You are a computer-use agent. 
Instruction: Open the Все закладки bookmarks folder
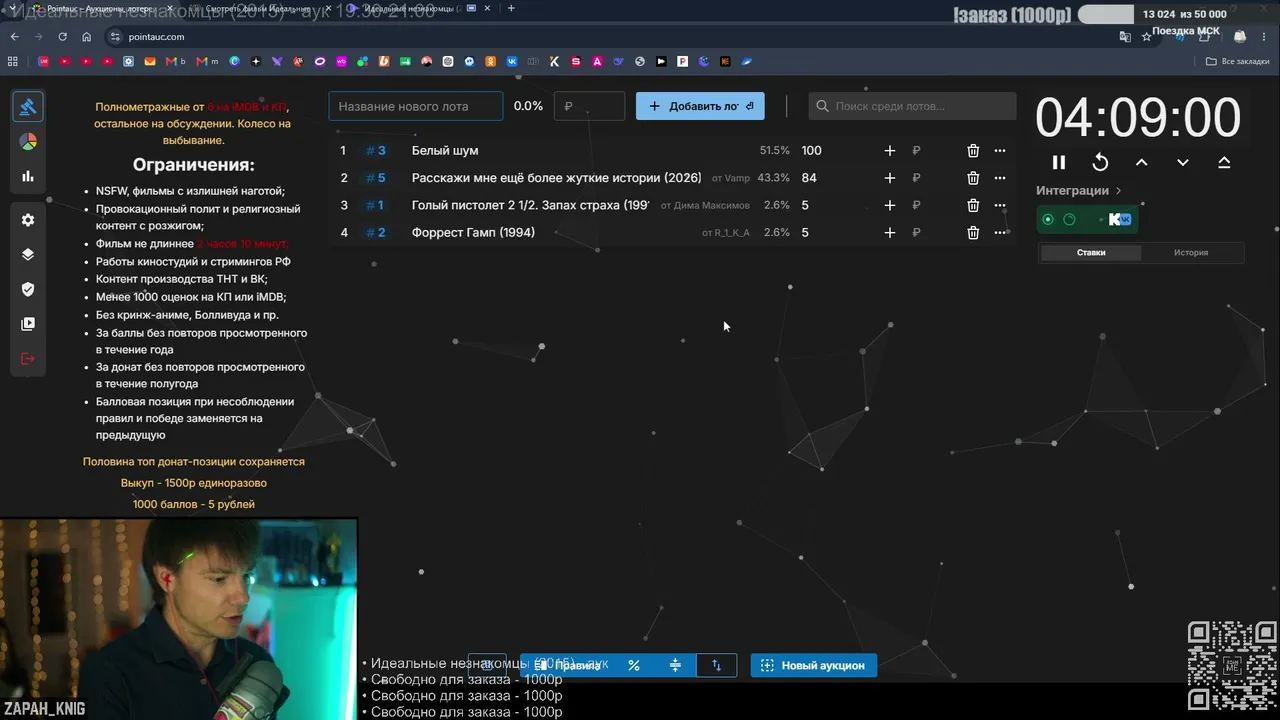(x=1238, y=61)
